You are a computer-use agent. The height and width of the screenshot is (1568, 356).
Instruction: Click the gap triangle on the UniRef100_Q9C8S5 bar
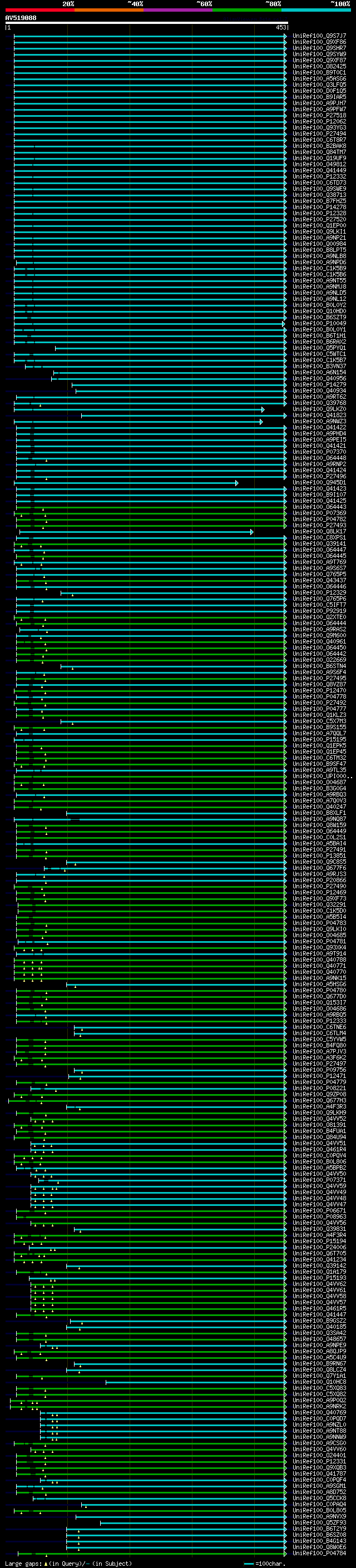[76, 864]
